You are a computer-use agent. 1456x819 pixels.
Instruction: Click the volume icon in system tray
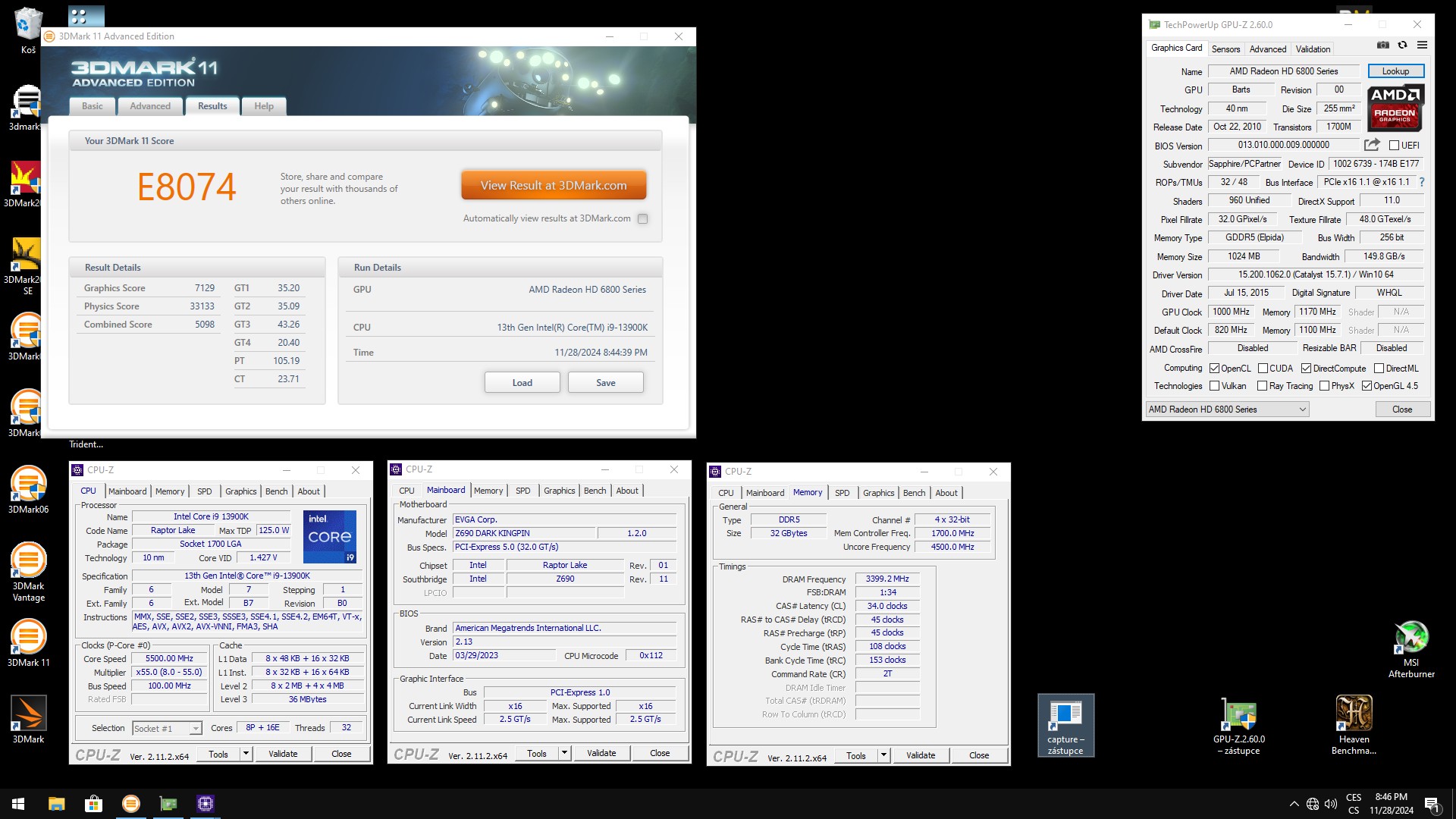[1330, 804]
